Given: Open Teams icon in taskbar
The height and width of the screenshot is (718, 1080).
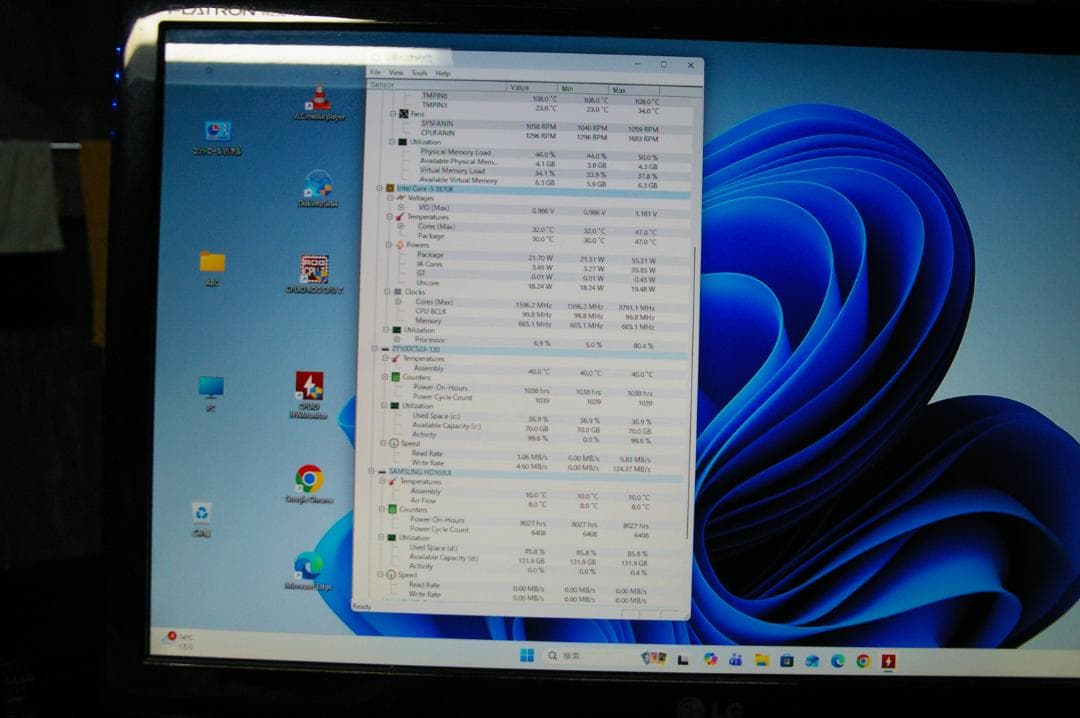Looking at the screenshot, I should tap(736, 660).
